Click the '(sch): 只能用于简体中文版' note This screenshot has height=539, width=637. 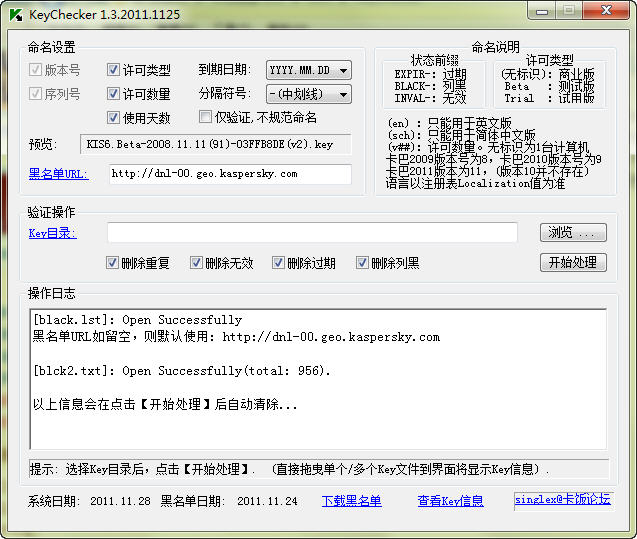pyautogui.click(x=462, y=135)
